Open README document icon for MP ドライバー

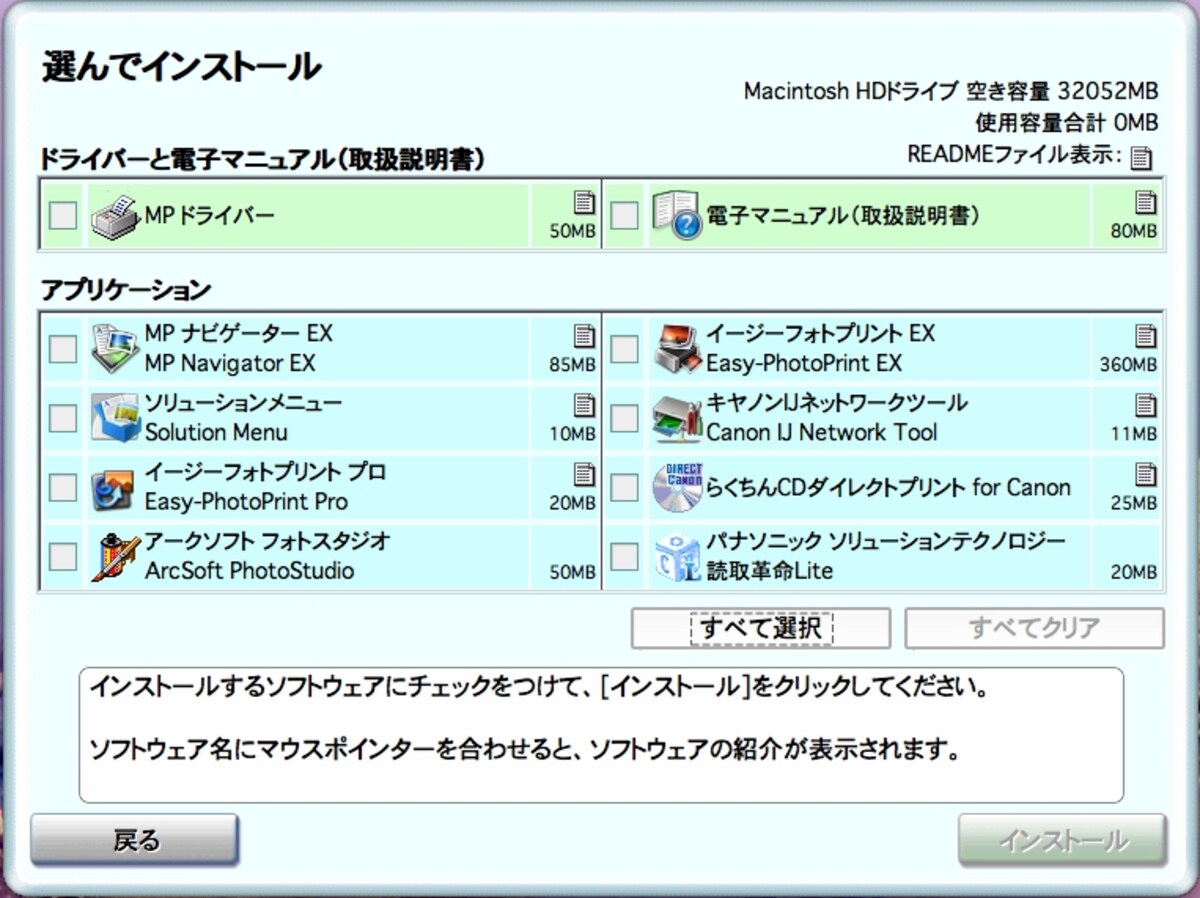point(584,203)
